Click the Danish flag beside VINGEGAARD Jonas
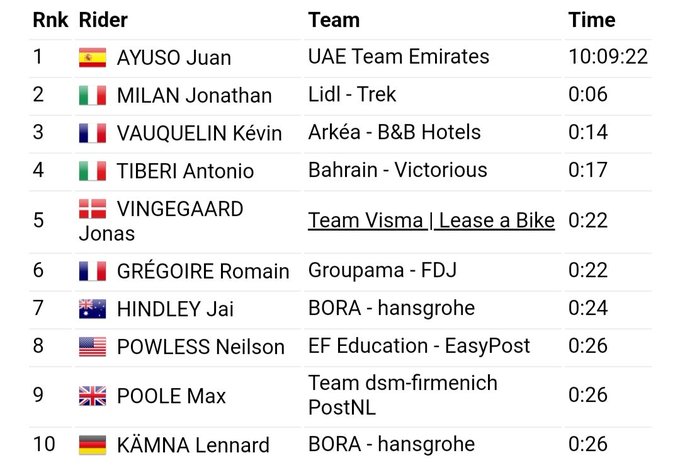The width and height of the screenshot is (680, 472). pos(93,209)
